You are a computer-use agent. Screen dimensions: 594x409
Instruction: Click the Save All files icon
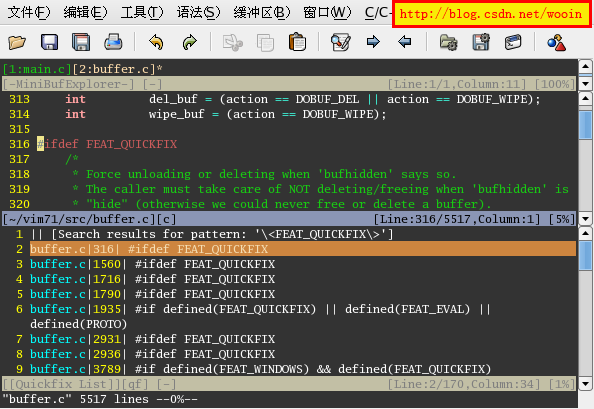tap(81, 42)
